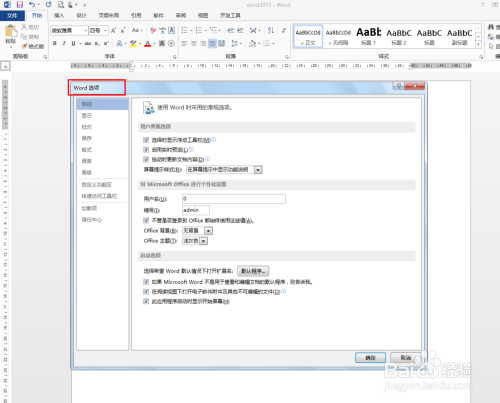The image size is (500, 403).
Task: Switch to Insert ribbon tab
Action: point(59,15)
